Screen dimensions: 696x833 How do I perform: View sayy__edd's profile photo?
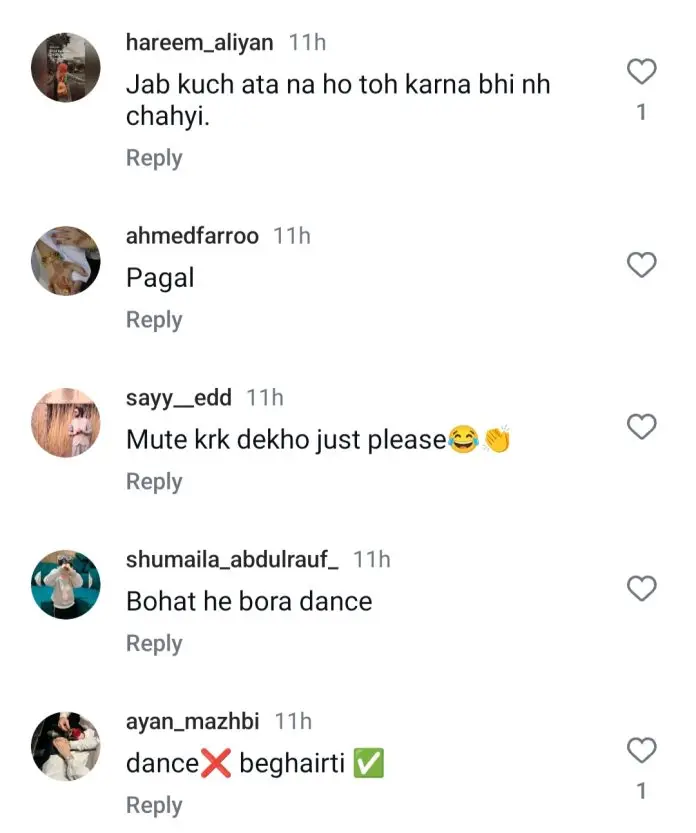66,422
